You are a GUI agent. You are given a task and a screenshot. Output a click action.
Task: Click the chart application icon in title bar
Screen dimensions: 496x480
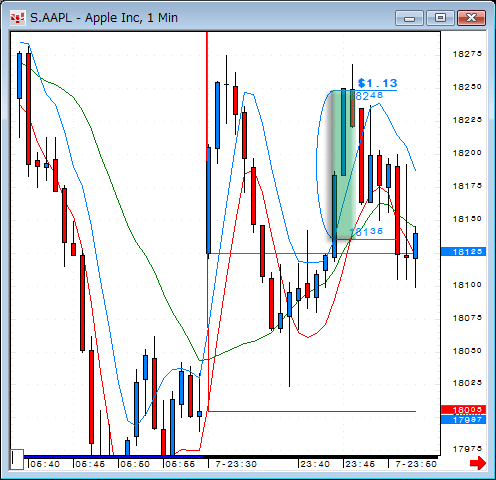click(17, 18)
